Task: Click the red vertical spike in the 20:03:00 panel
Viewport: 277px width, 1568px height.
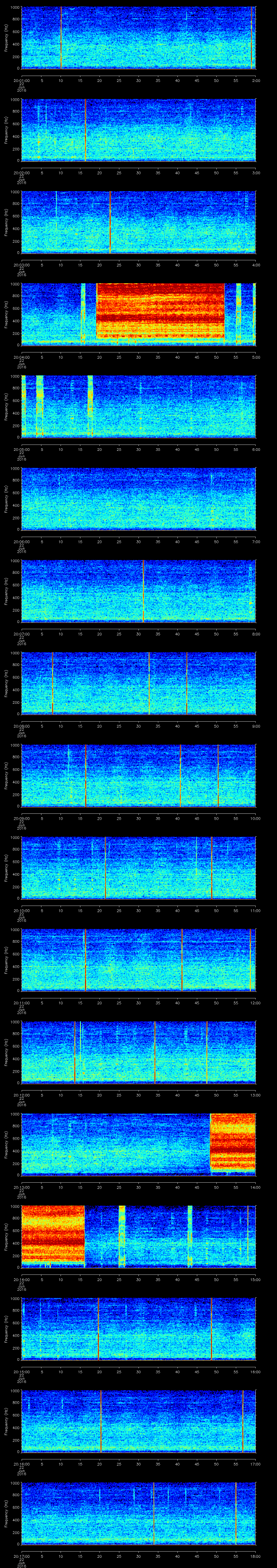Action: [110, 222]
